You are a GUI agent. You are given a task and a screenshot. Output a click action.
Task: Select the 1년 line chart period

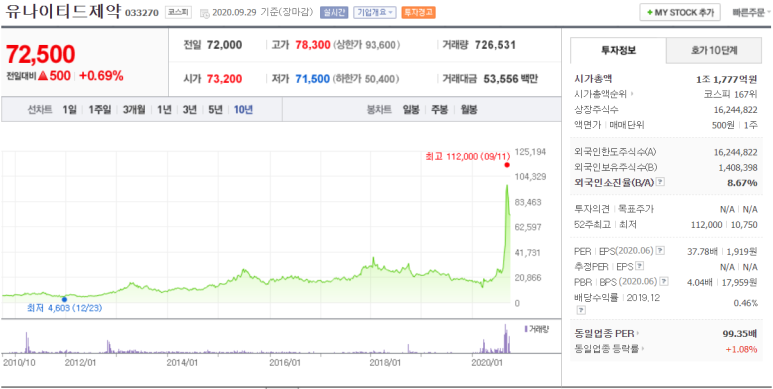(164, 109)
